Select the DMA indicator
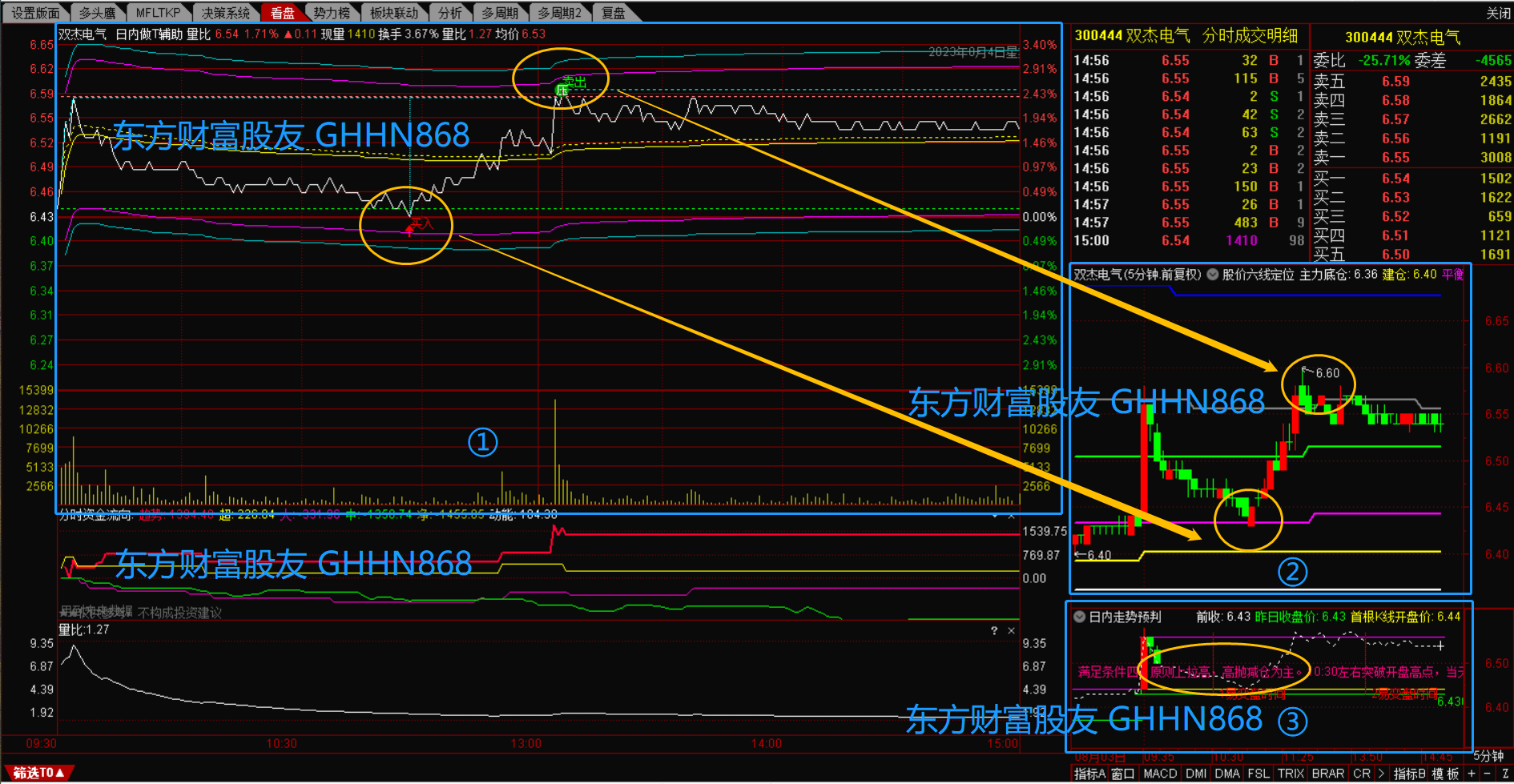The width and height of the screenshot is (1514, 784). pos(1227,774)
